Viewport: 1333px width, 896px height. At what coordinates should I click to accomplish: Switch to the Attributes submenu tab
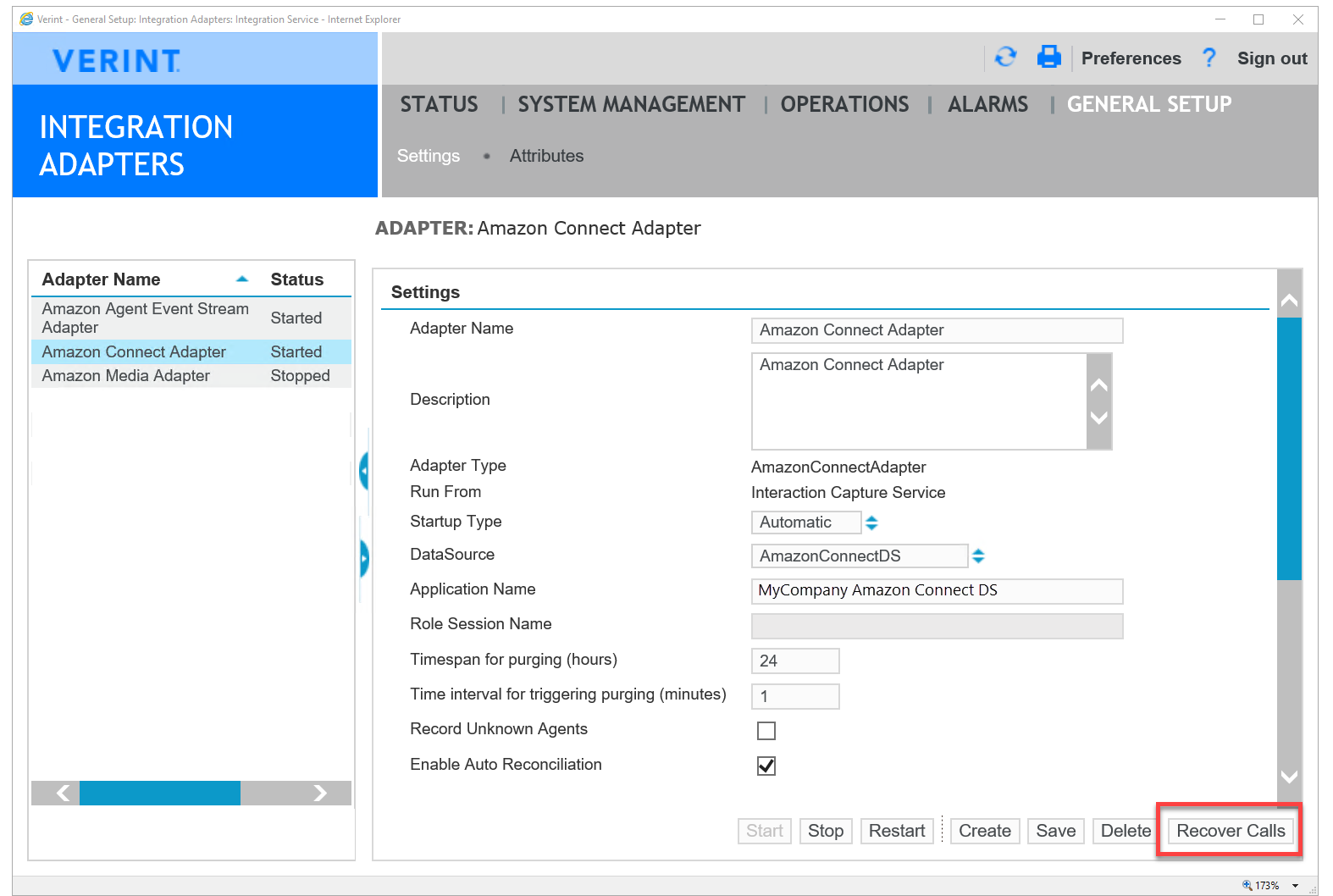[546, 156]
